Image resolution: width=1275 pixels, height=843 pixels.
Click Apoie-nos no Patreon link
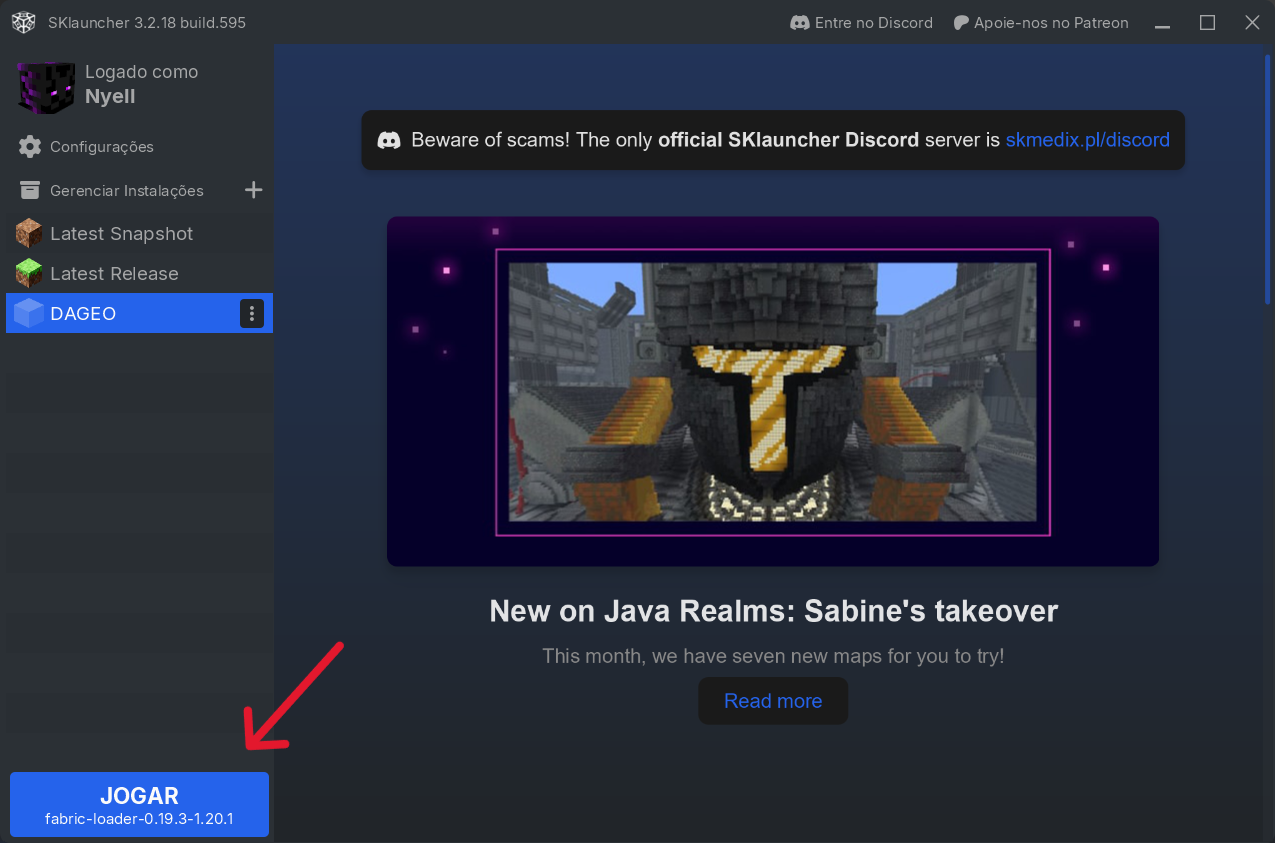coord(1041,22)
